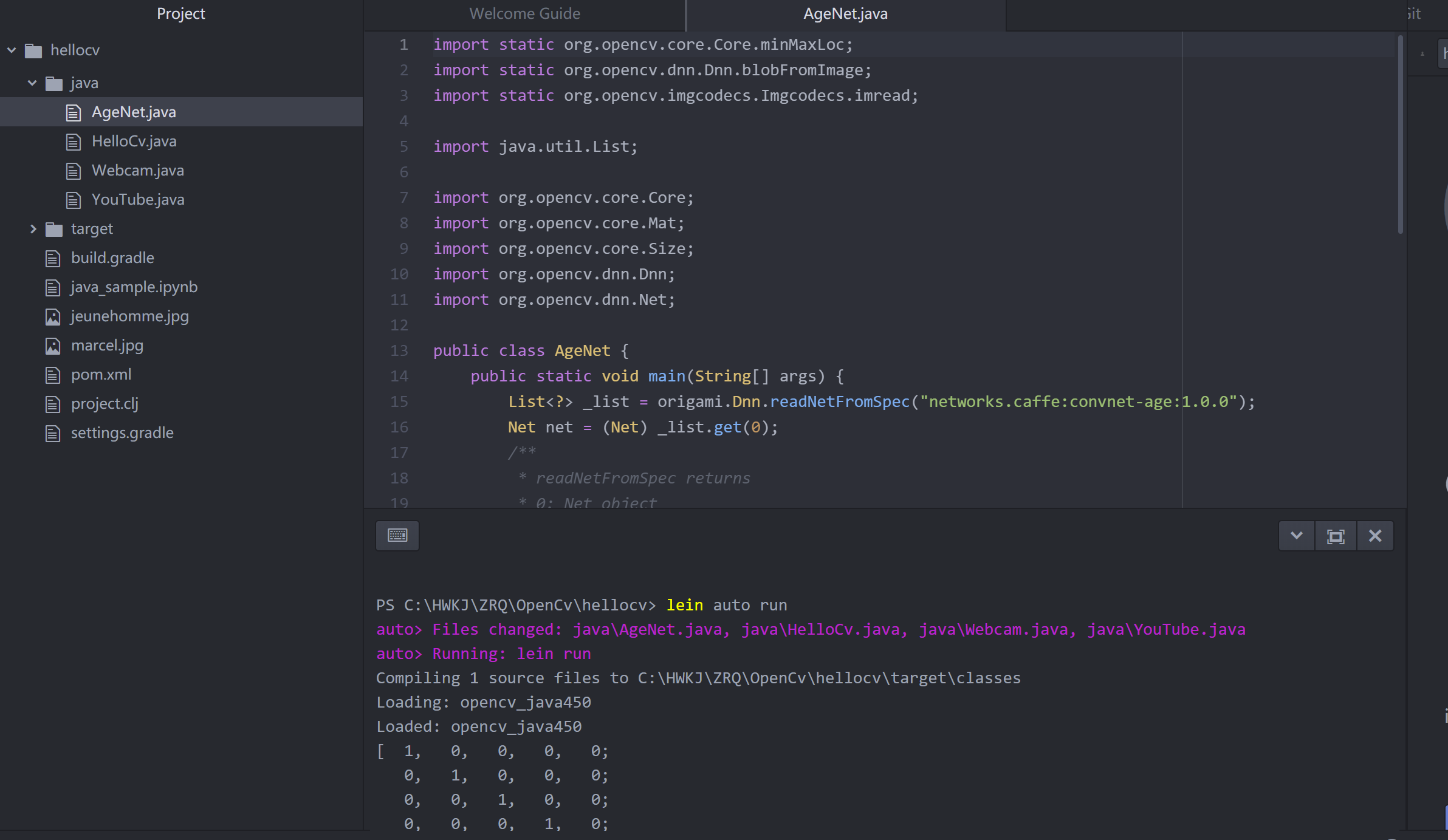Open build.gradle file

112,258
